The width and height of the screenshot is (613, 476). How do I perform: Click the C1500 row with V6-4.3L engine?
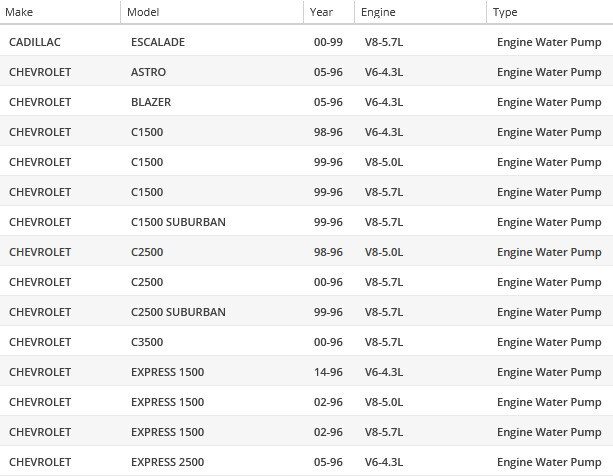click(x=147, y=132)
